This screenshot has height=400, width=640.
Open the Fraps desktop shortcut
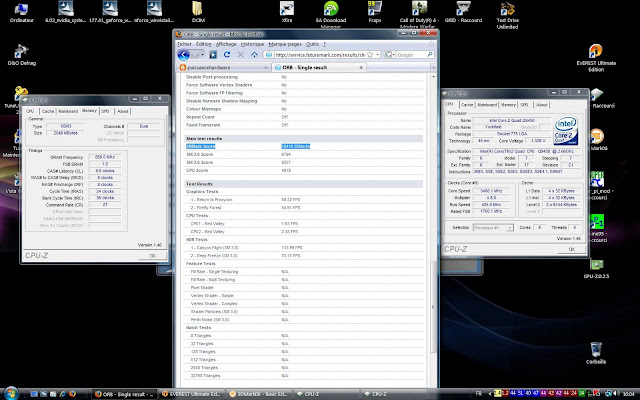(x=375, y=12)
